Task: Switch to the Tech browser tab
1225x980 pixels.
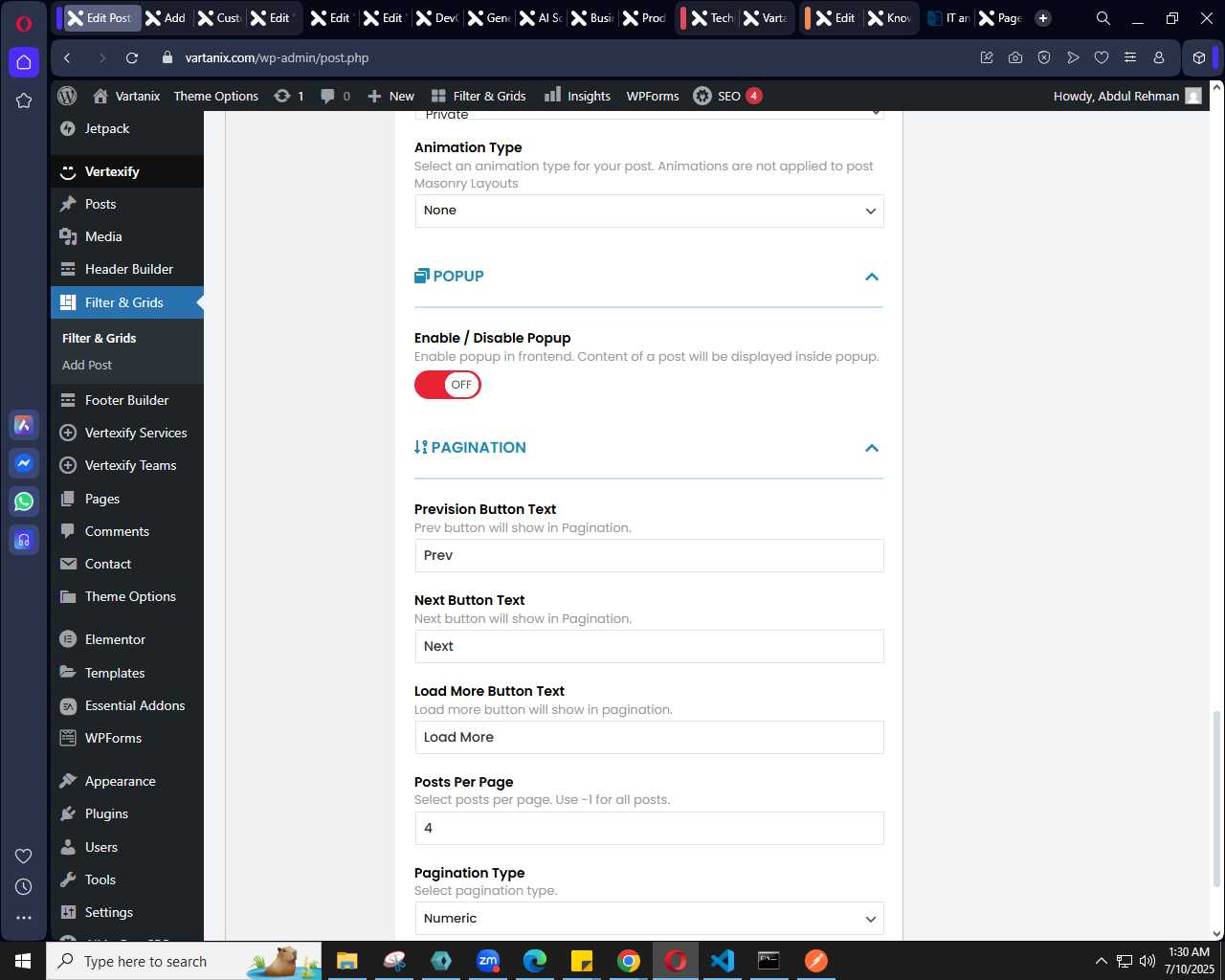Action: coord(711,18)
